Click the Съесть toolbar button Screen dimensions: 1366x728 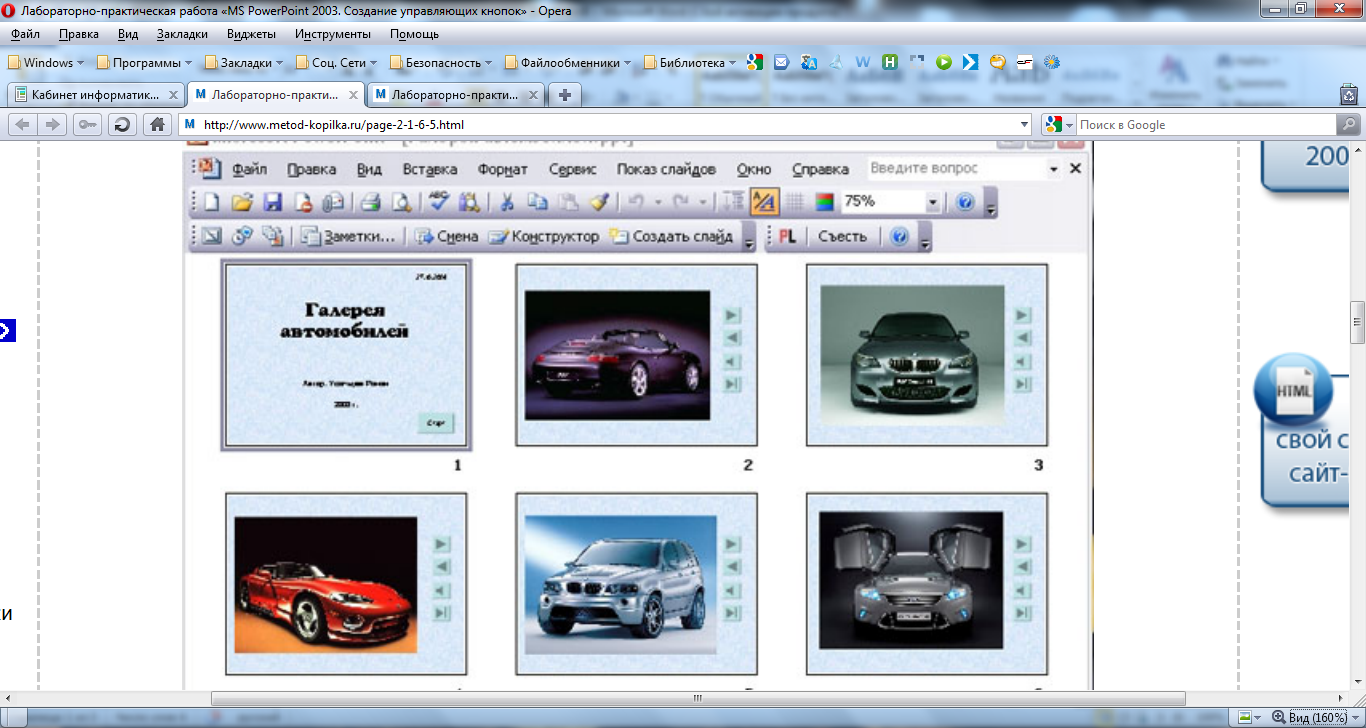842,237
